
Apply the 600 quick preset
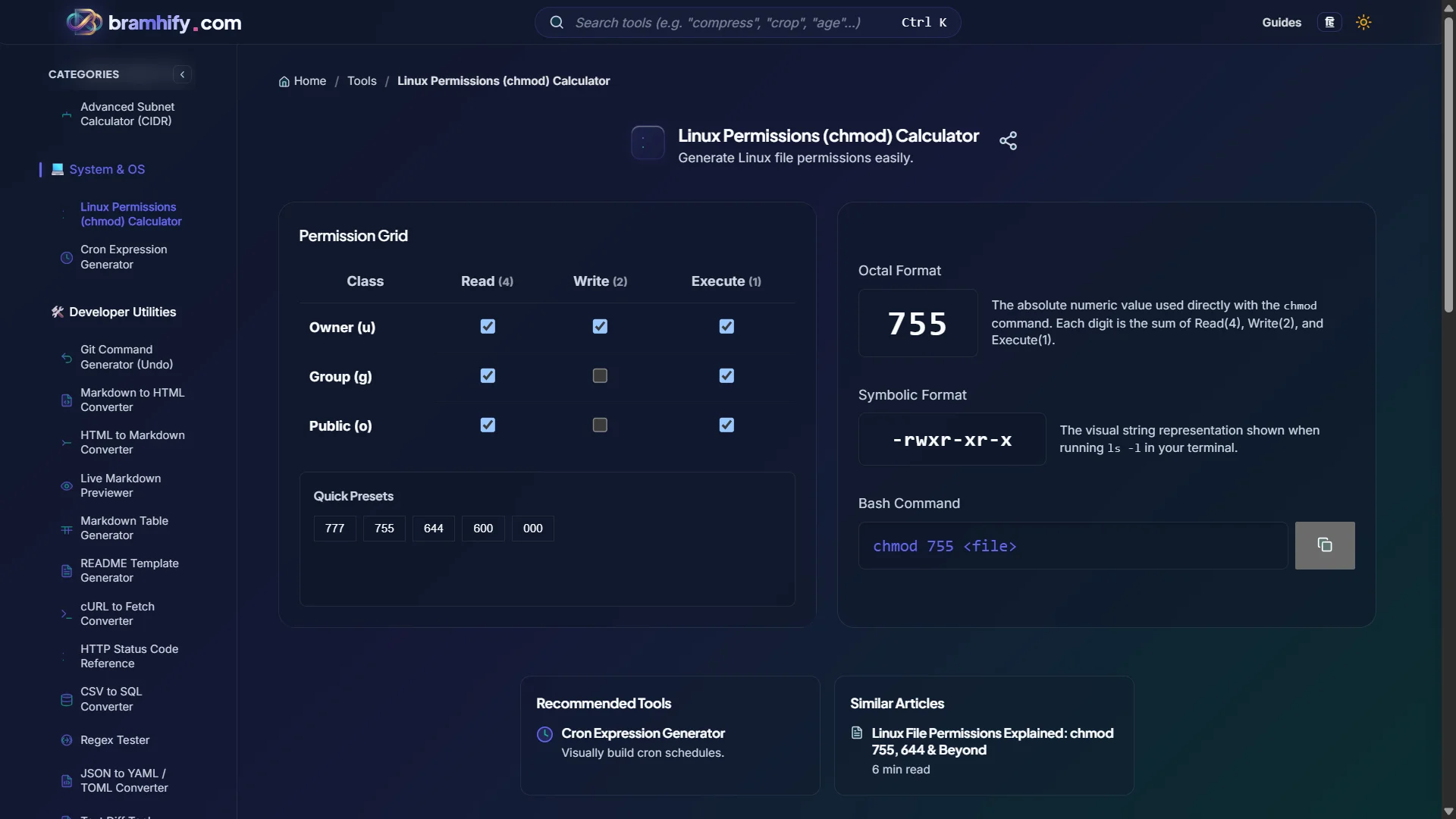[x=483, y=529]
